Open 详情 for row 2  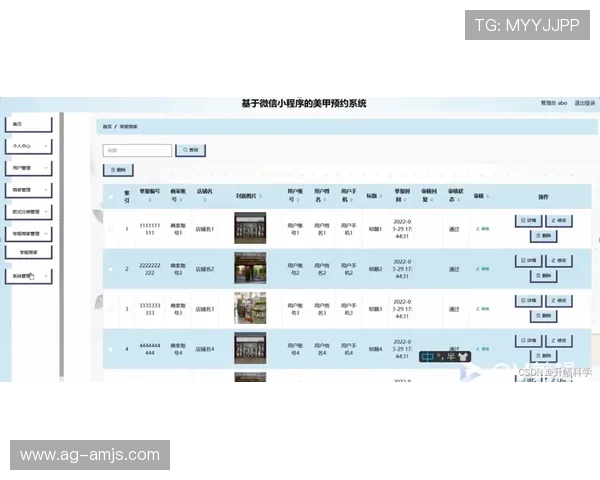528,261
